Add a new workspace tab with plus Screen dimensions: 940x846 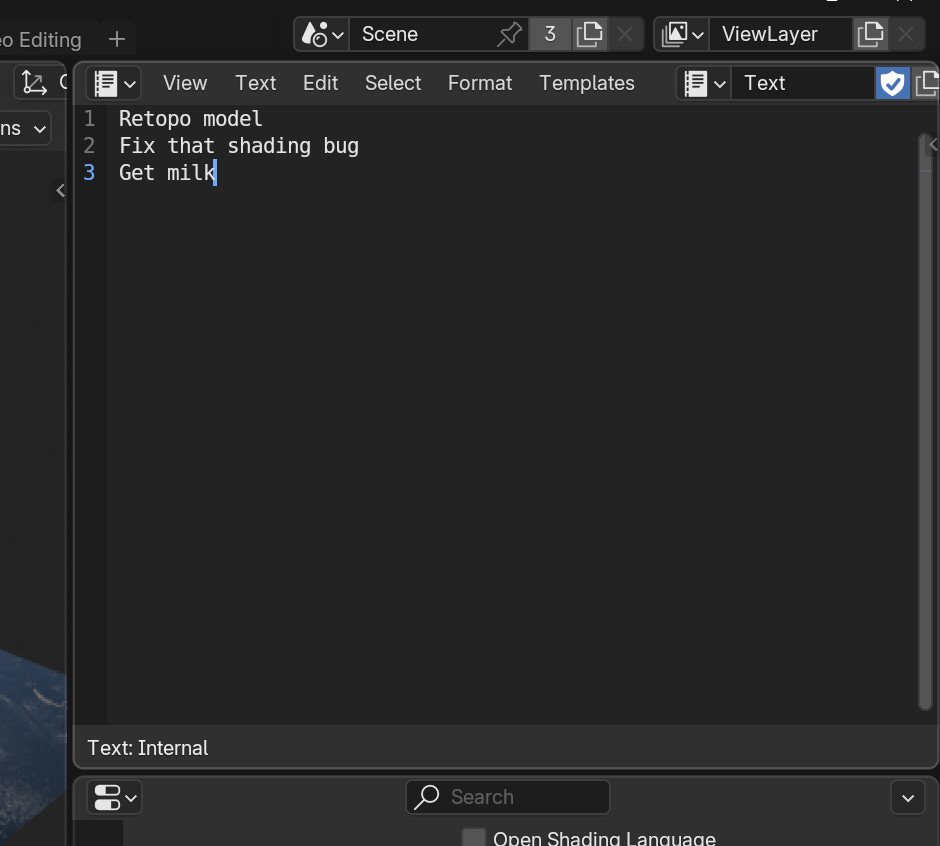[117, 40]
